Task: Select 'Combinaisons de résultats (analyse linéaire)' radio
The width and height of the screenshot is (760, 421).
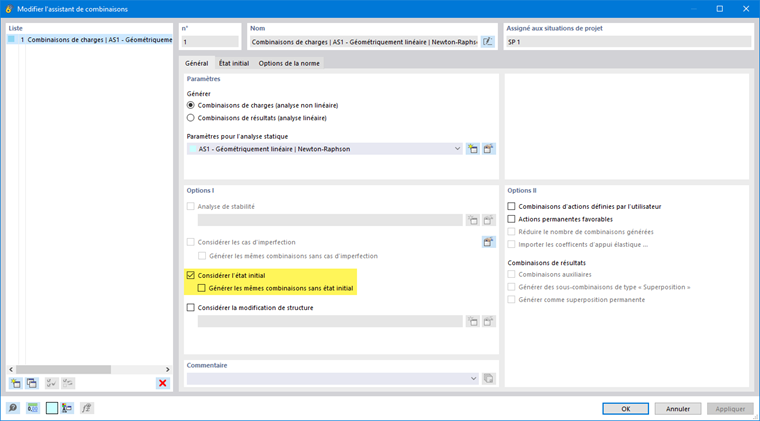Action: tap(190, 118)
